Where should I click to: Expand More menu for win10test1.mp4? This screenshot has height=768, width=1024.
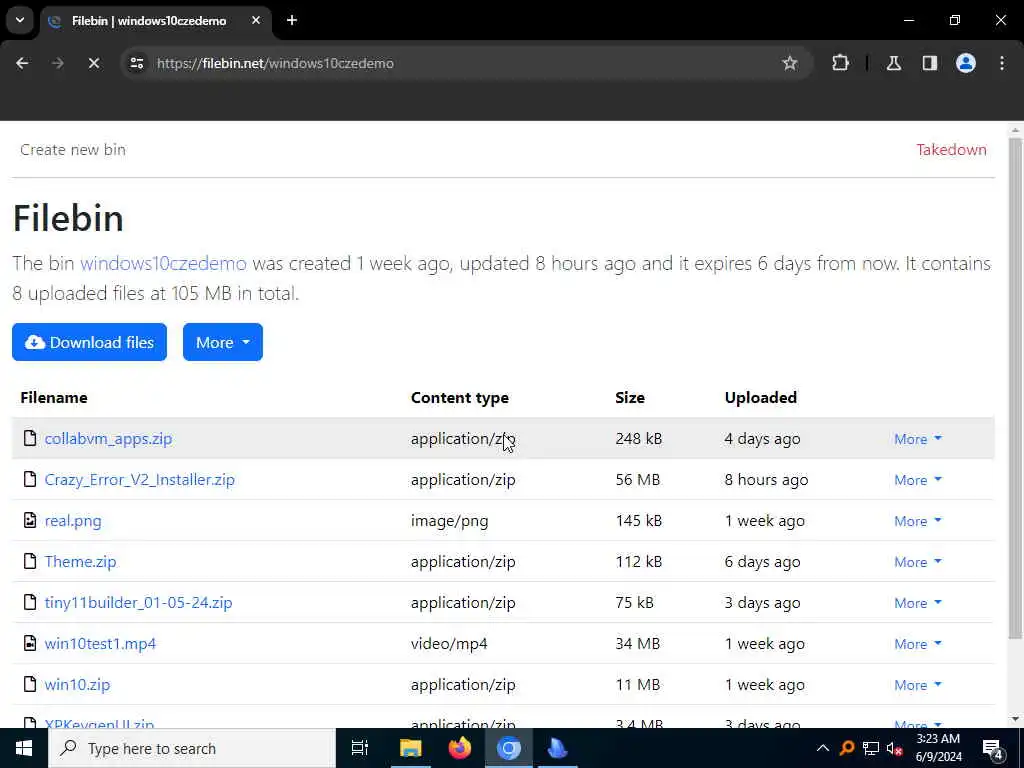[918, 644]
